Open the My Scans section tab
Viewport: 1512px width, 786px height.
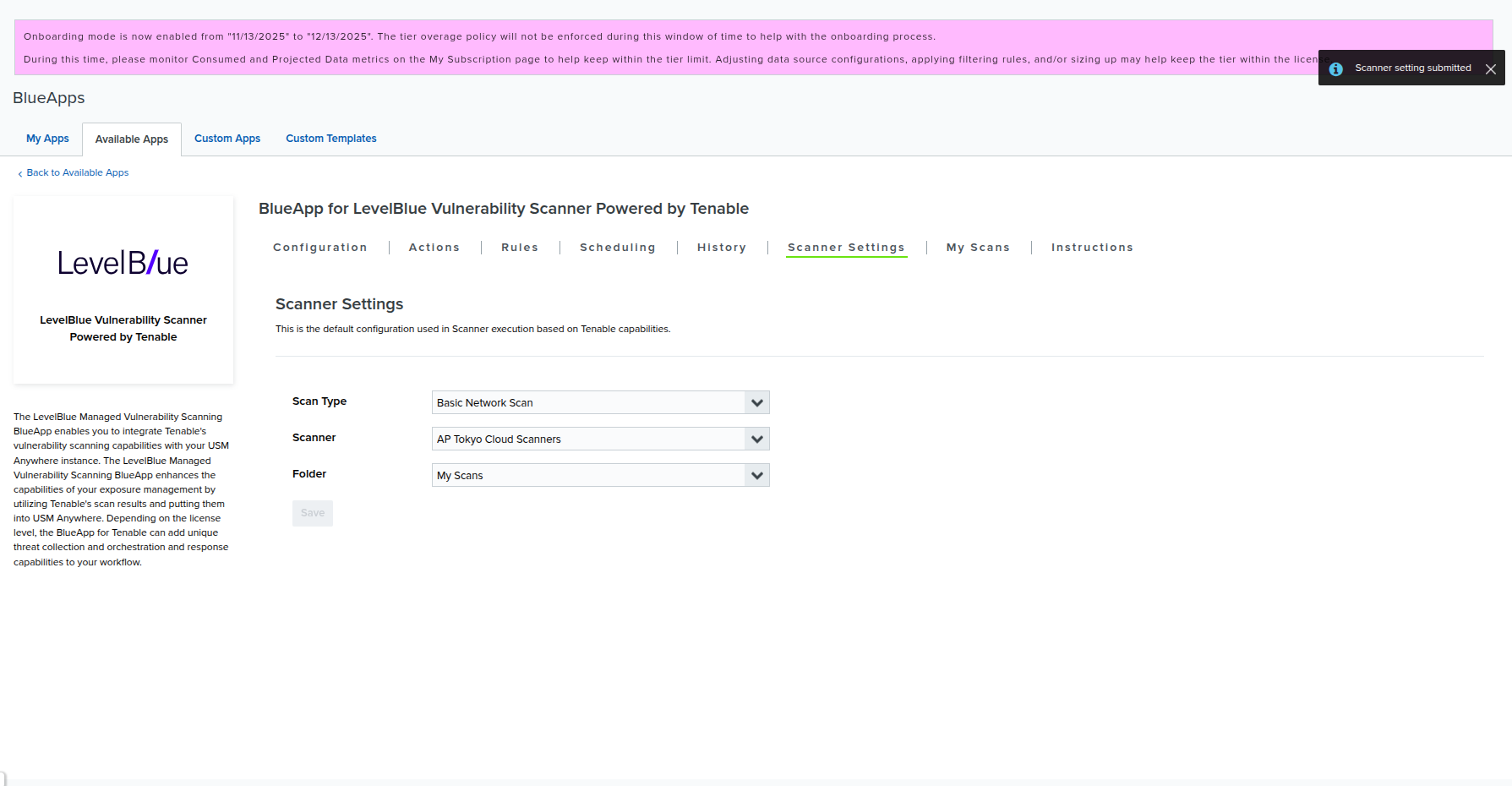pos(979,248)
